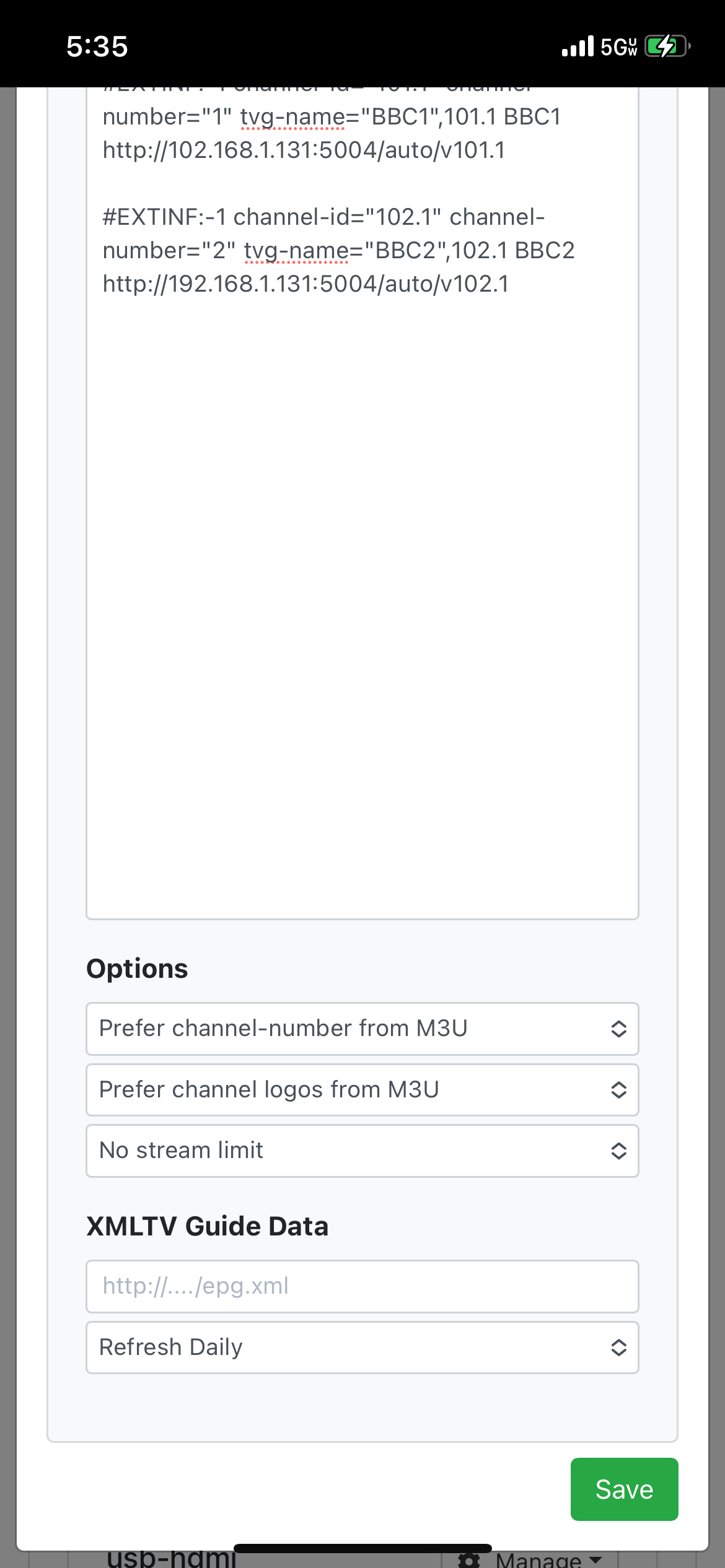Click the #EXTINF line for channel-id 102.1
The width and height of the screenshot is (725, 1568).
323,217
